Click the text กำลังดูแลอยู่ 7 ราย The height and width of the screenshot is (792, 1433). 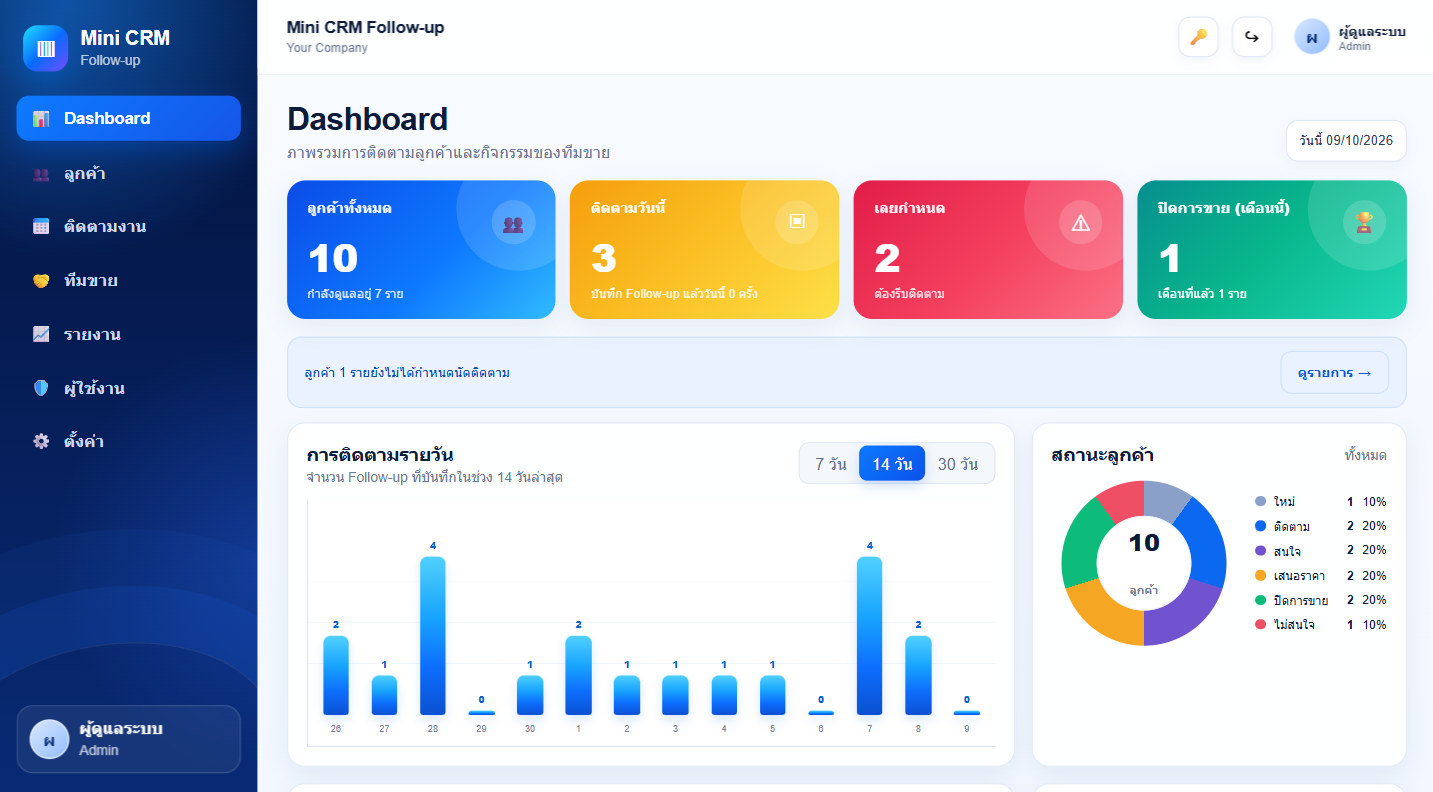(355, 294)
